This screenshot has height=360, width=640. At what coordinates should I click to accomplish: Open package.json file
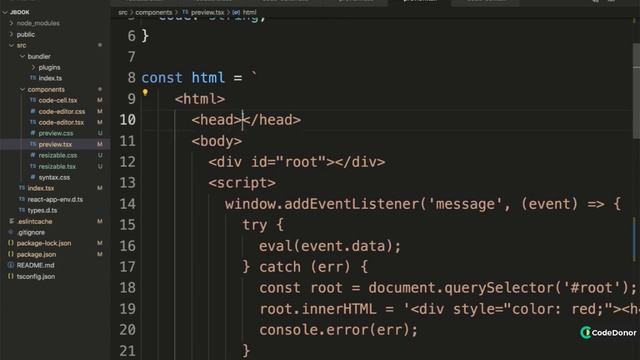coord(36,254)
